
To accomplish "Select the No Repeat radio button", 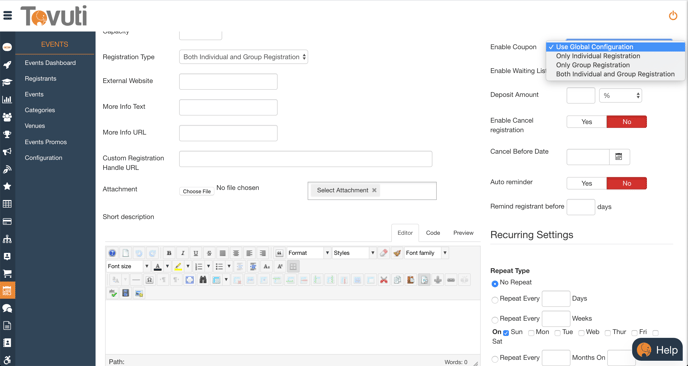I will tap(495, 283).
